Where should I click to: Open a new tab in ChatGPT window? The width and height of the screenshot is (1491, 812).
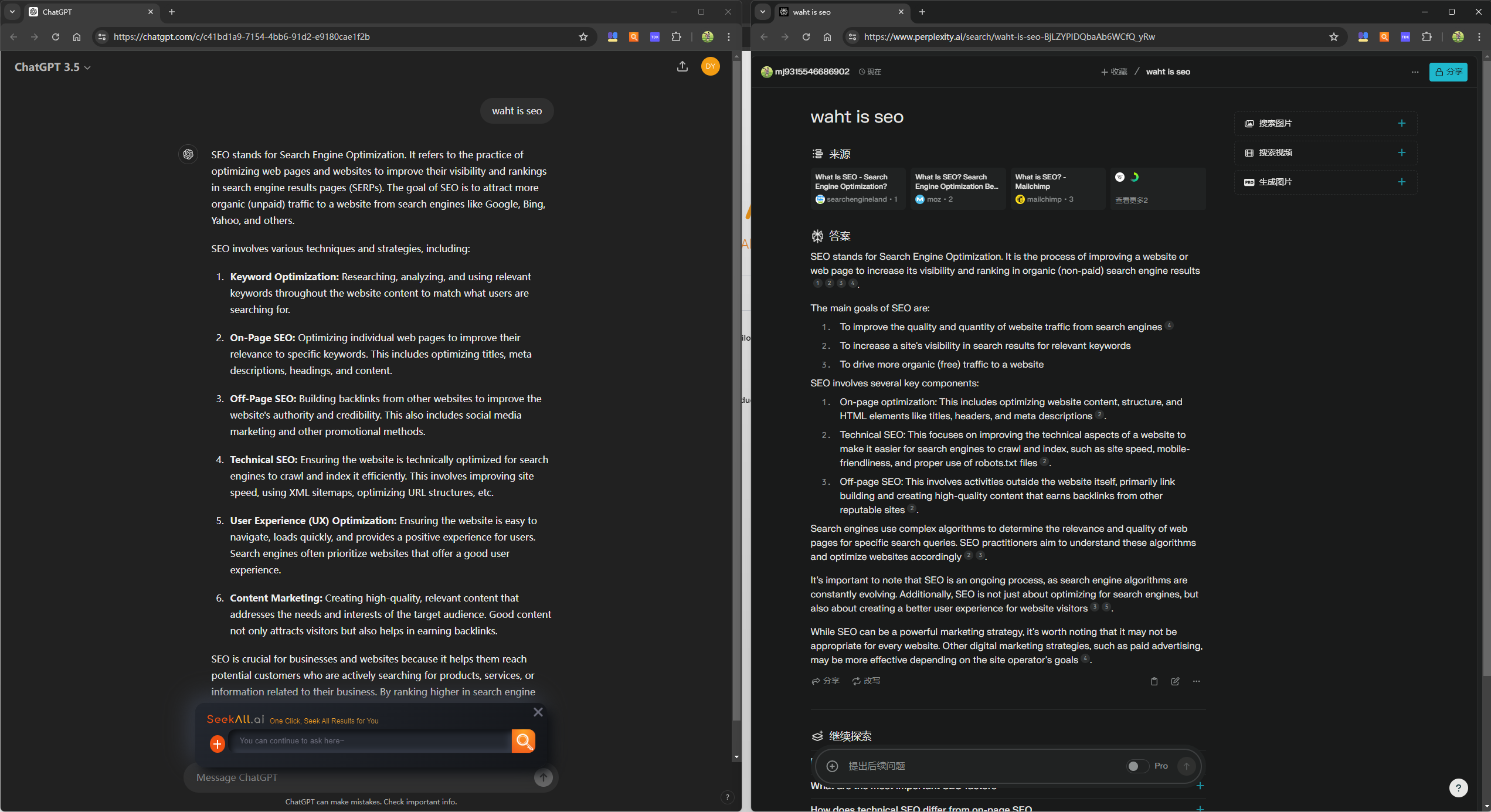(x=172, y=12)
